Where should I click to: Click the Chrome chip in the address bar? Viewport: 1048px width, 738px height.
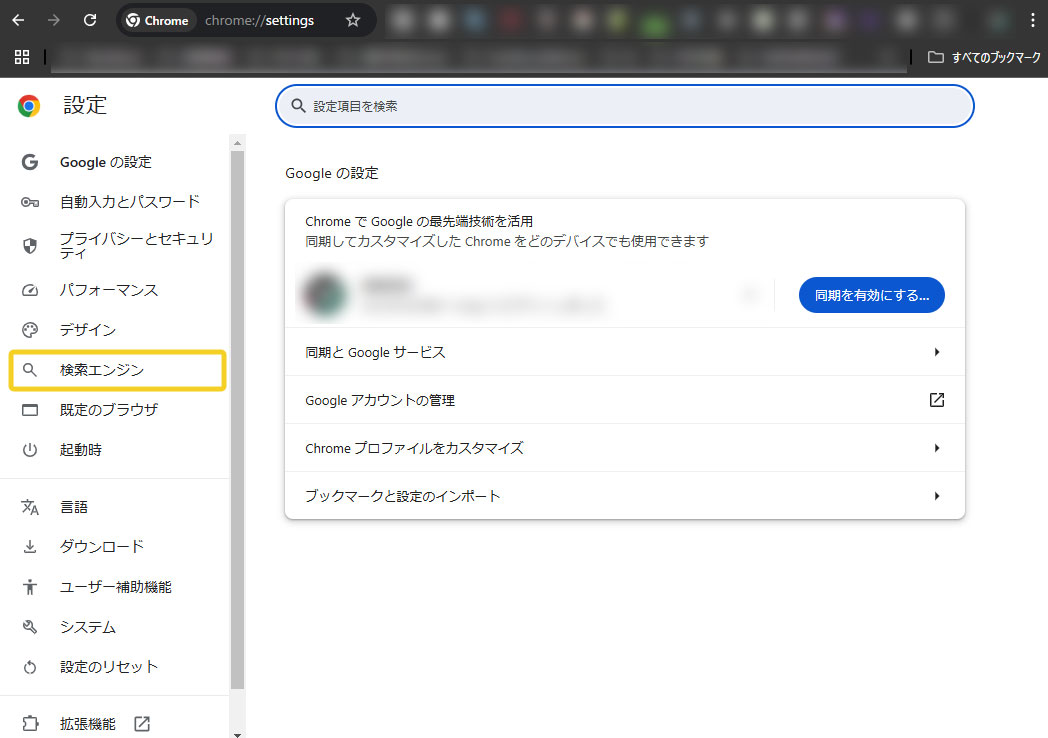point(158,21)
